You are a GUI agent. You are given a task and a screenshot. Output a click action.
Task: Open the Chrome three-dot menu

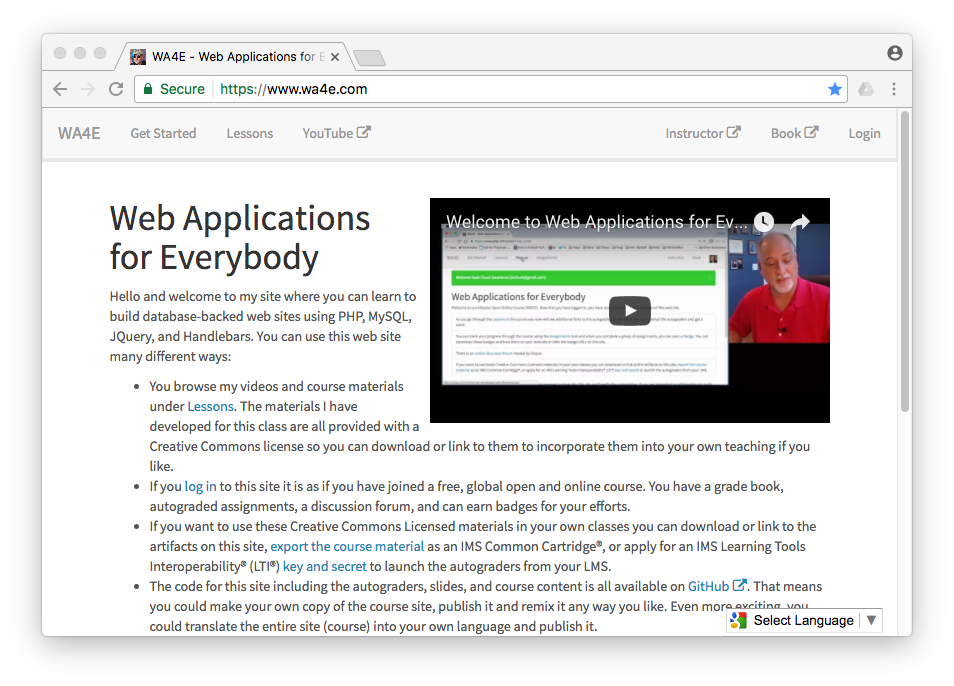tap(894, 89)
